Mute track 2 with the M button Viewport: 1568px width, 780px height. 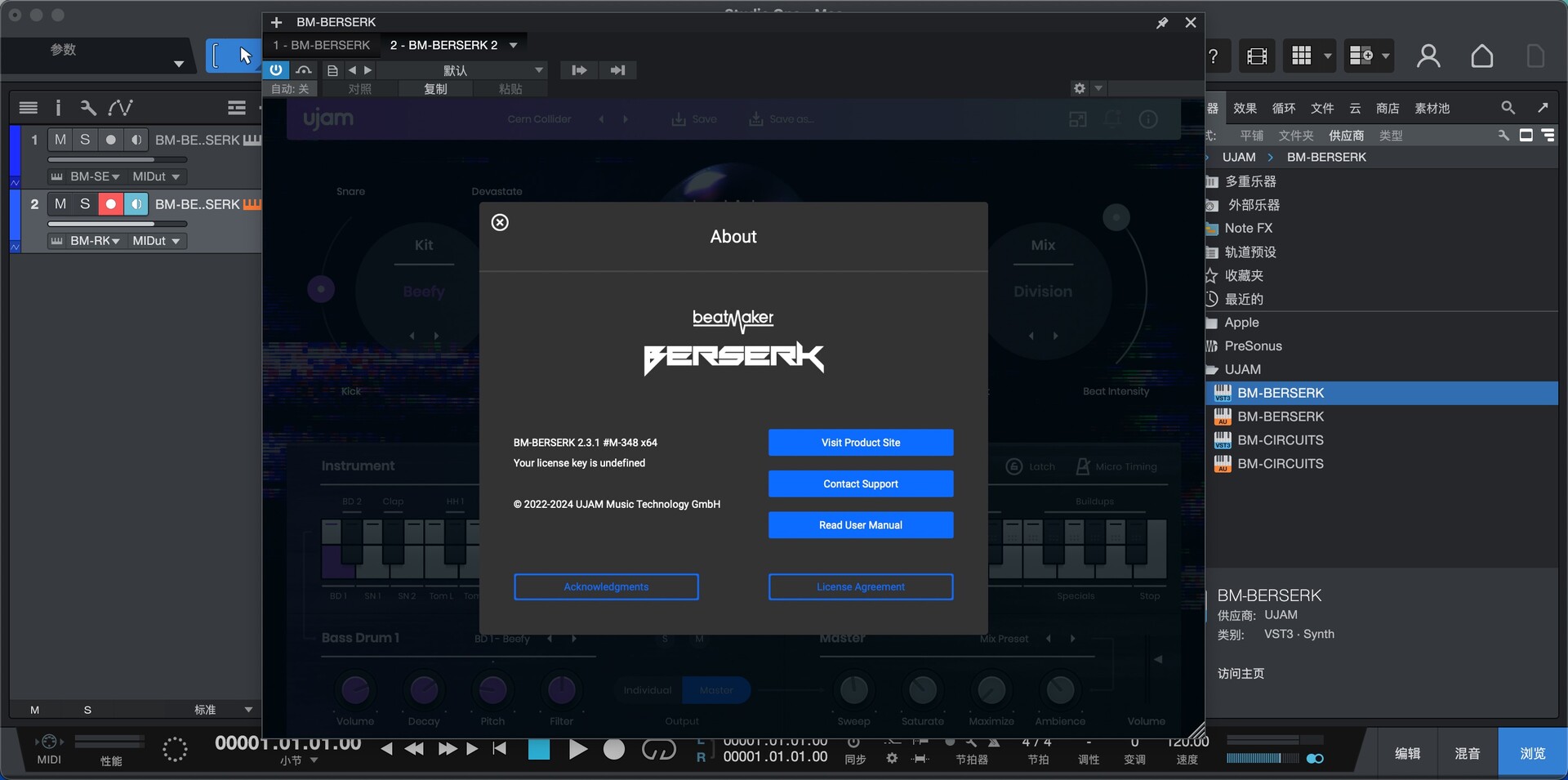[x=60, y=203]
